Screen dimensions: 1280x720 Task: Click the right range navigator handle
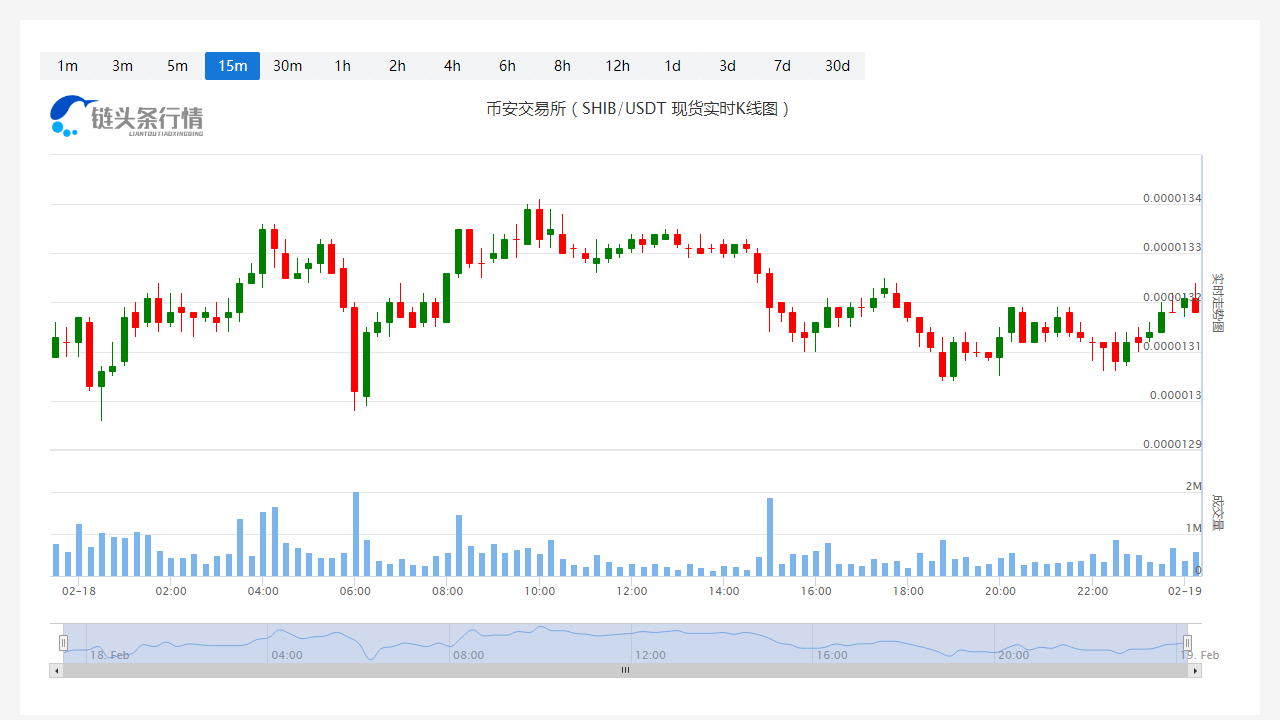[1187, 643]
